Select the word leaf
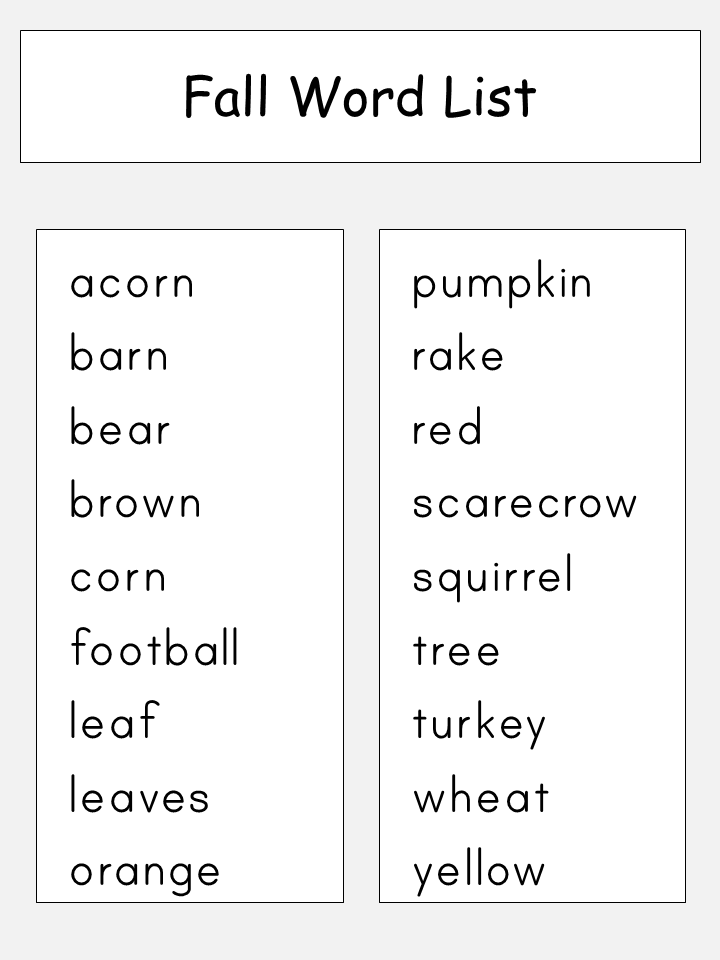 114,720
